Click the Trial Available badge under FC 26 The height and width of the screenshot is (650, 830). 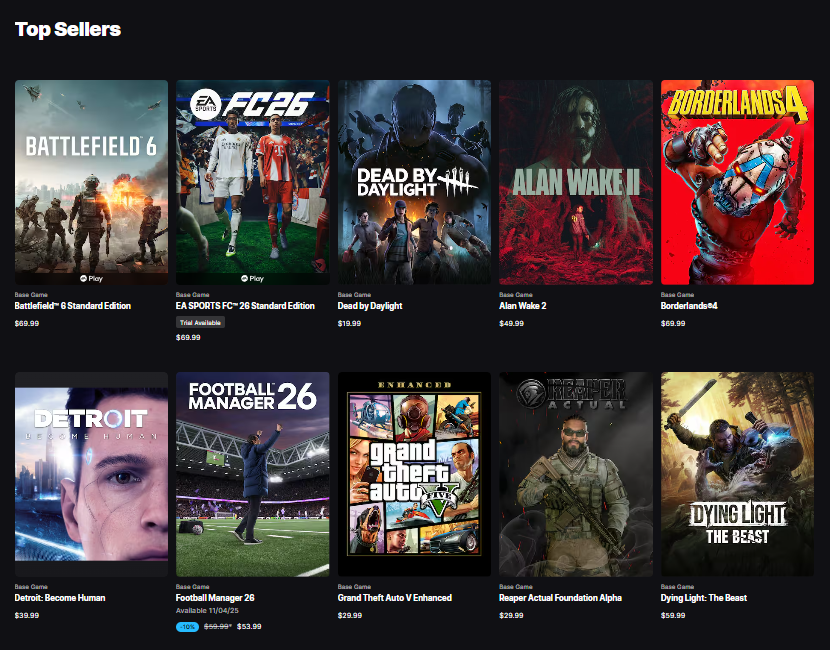coord(201,322)
